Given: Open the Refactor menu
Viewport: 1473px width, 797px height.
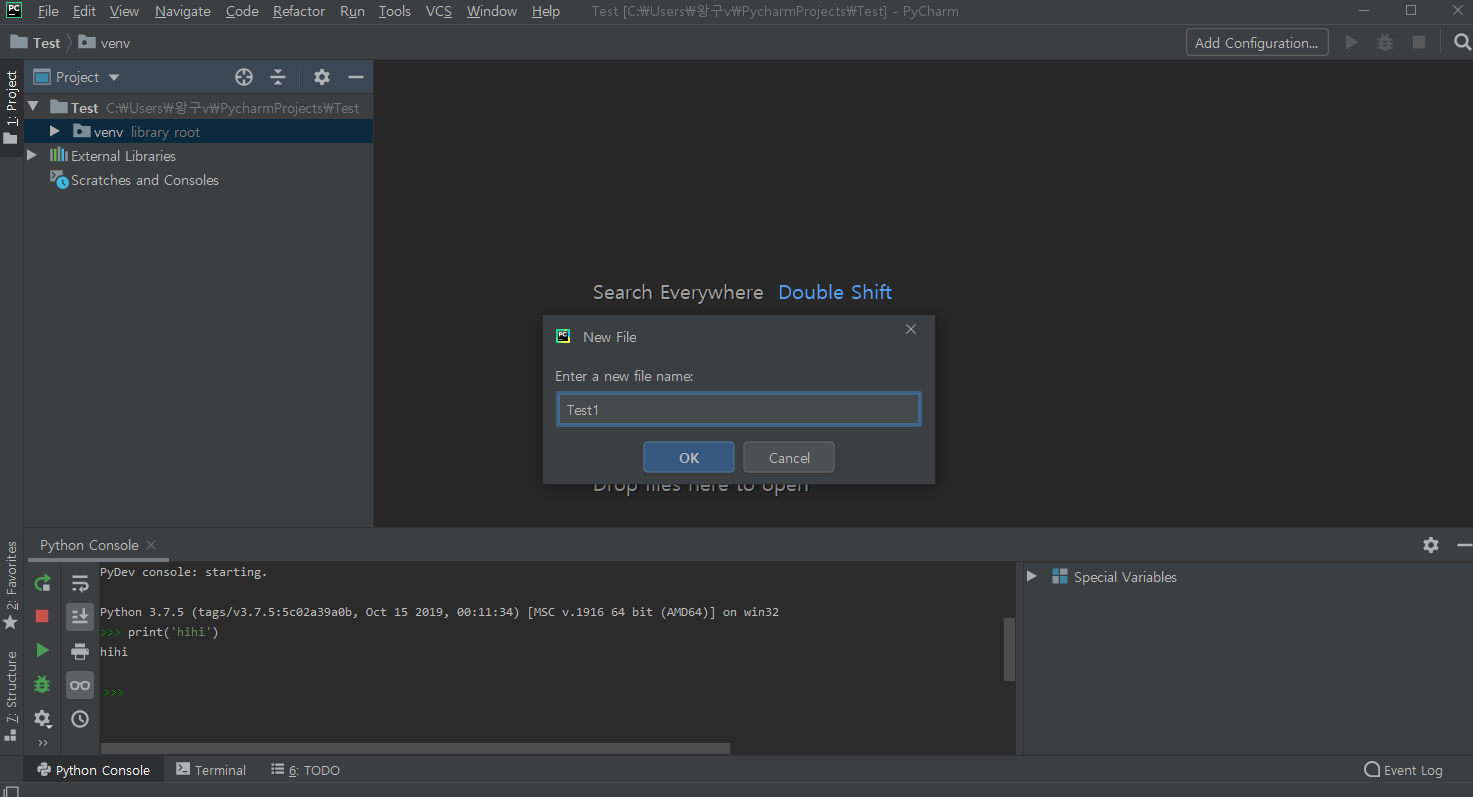Looking at the screenshot, I should [x=299, y=11].
